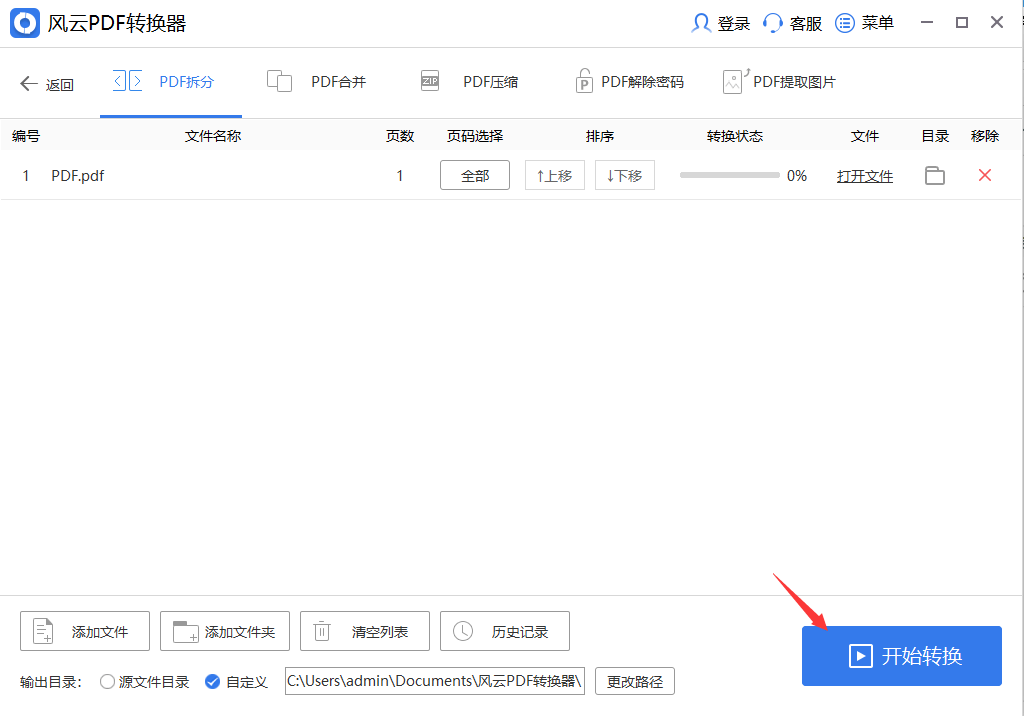Maximize the 风云PDF转换器 window
The width and height of the screenshot is (1024, 716).
[961, 22]
